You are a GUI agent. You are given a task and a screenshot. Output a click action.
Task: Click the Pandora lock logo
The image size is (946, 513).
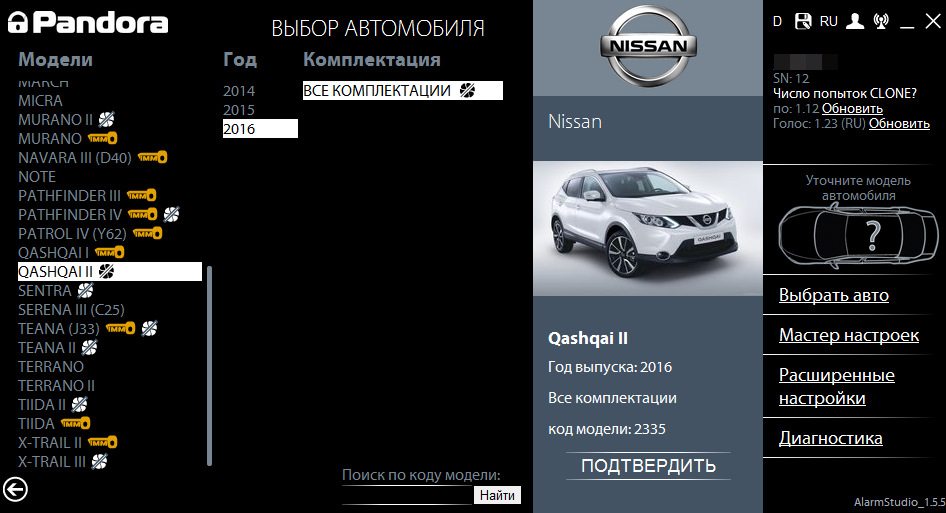[87, 22]
